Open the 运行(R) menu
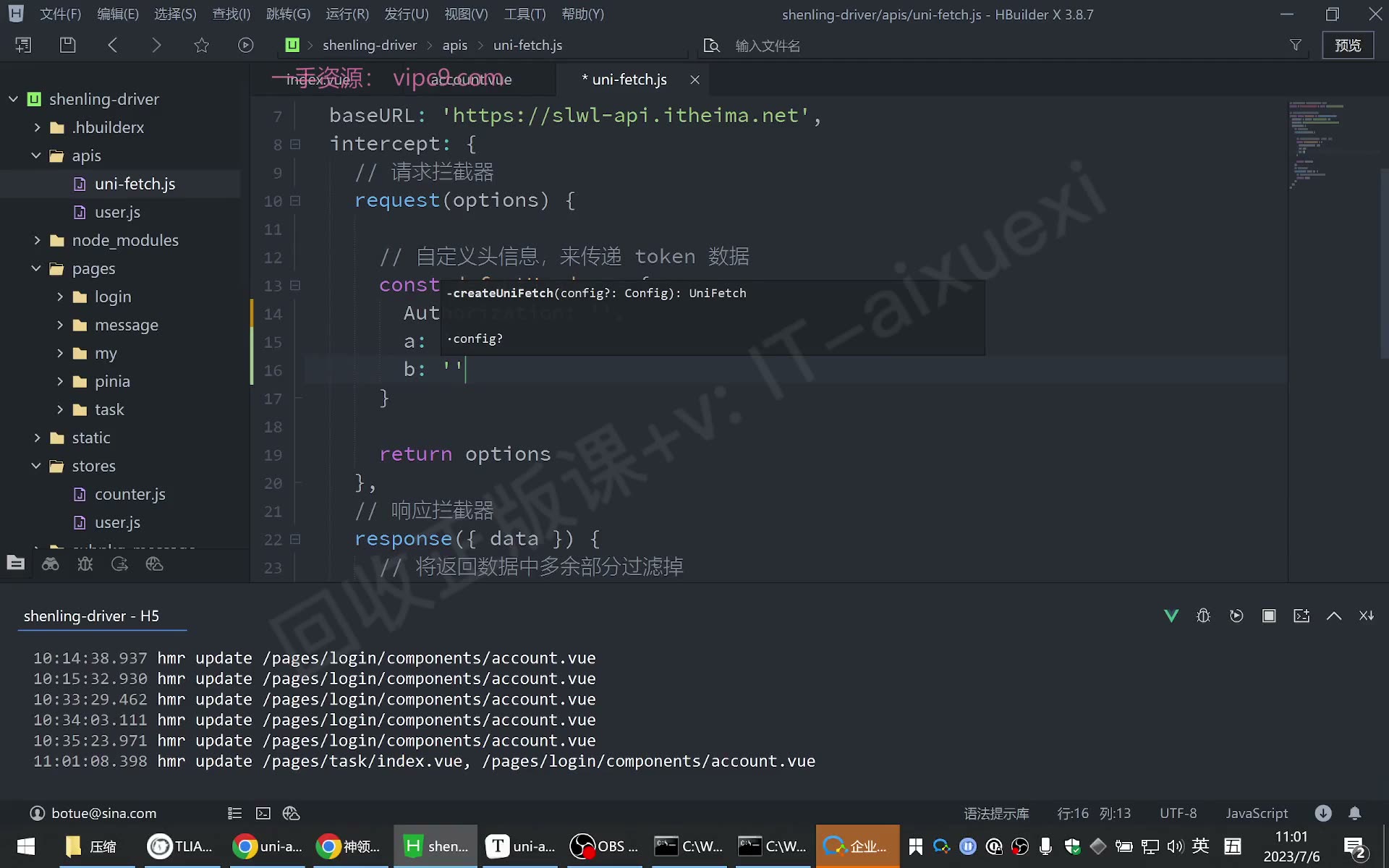This screenshot has height=868, width=1389. click(347, 14)
